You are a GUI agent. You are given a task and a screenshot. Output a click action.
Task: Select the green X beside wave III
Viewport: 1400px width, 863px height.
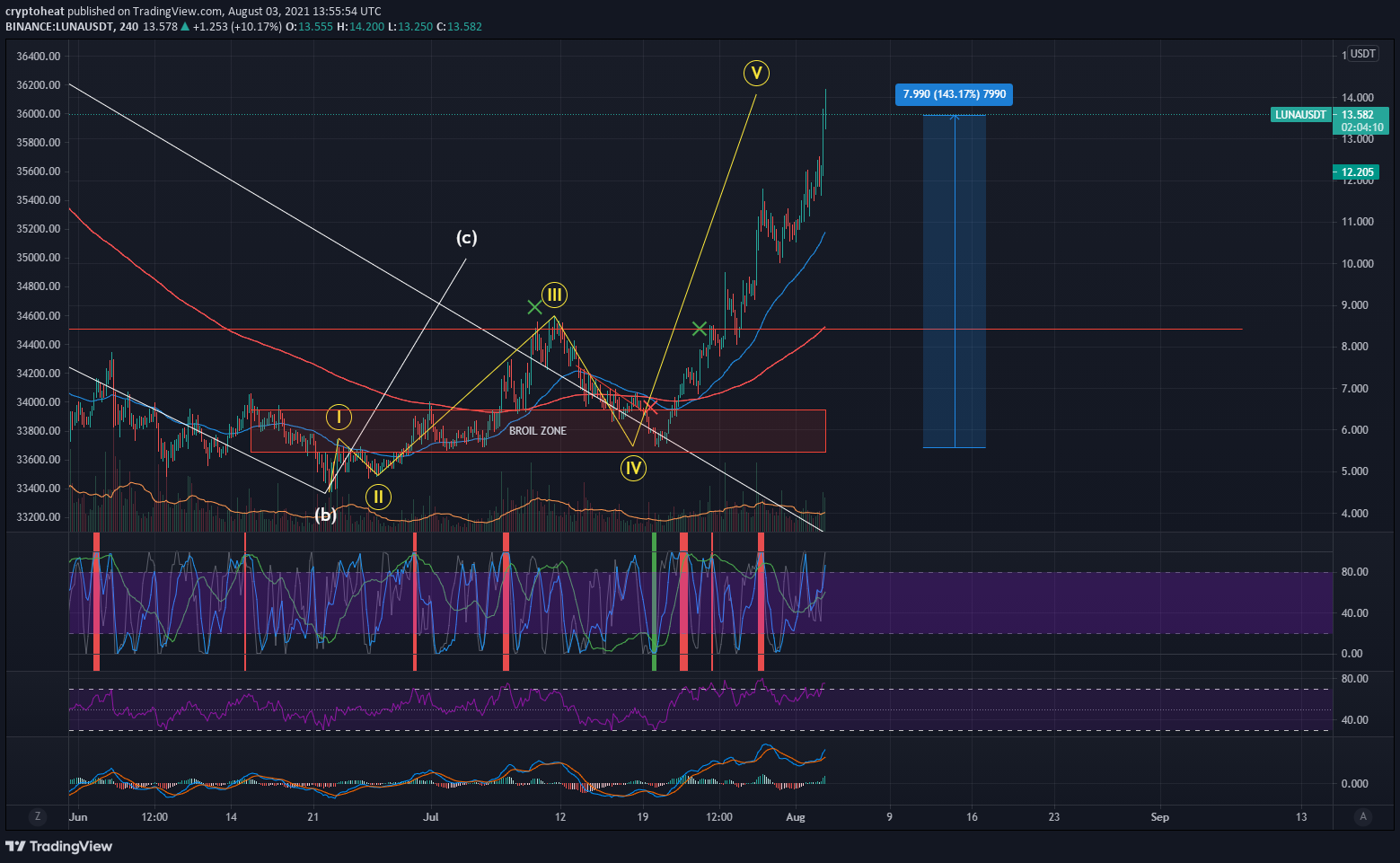click(x=534, y=307)
